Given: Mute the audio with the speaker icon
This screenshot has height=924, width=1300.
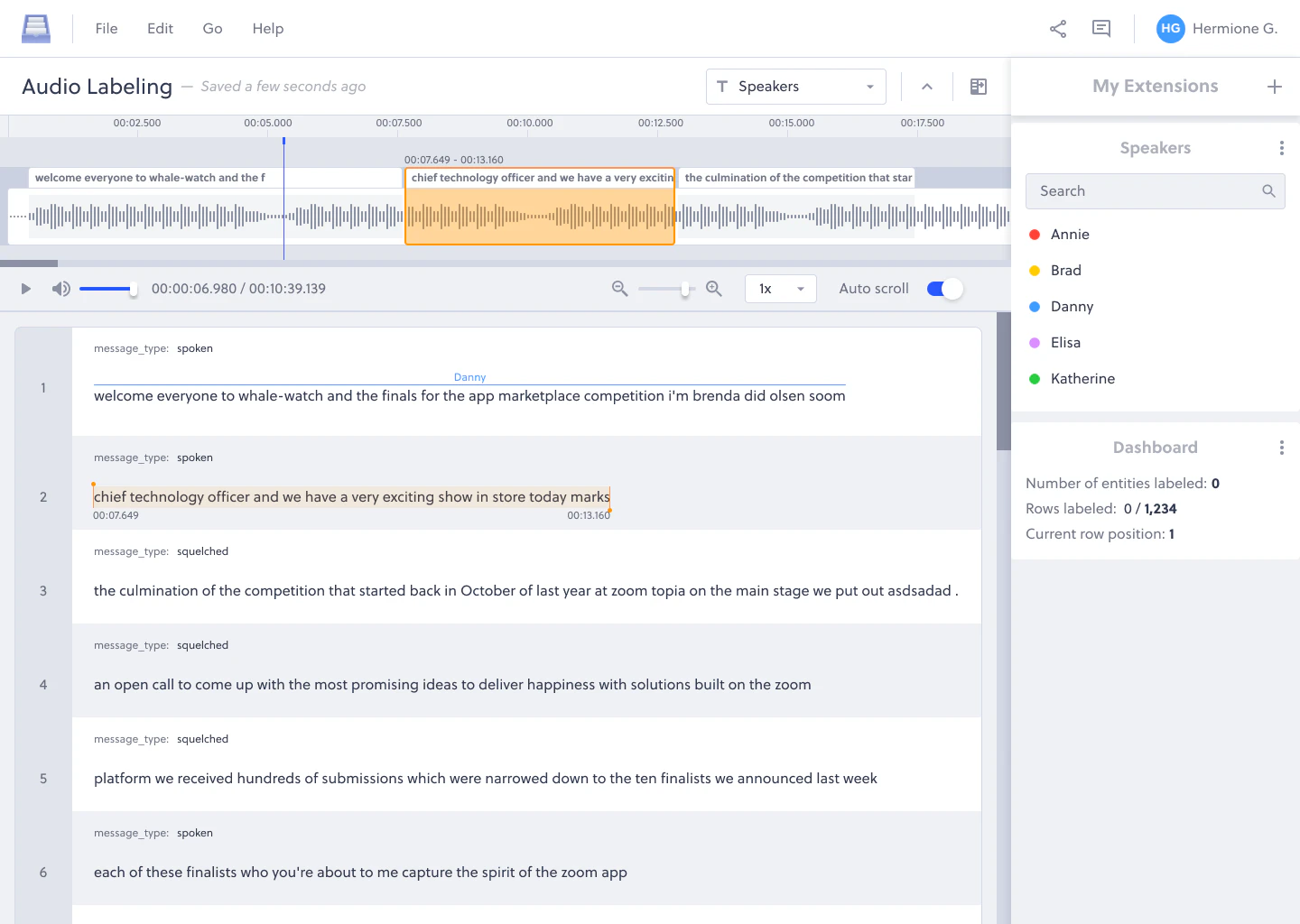Looking at the screenshot, I should pyautogui.click(x=60, y=289).
